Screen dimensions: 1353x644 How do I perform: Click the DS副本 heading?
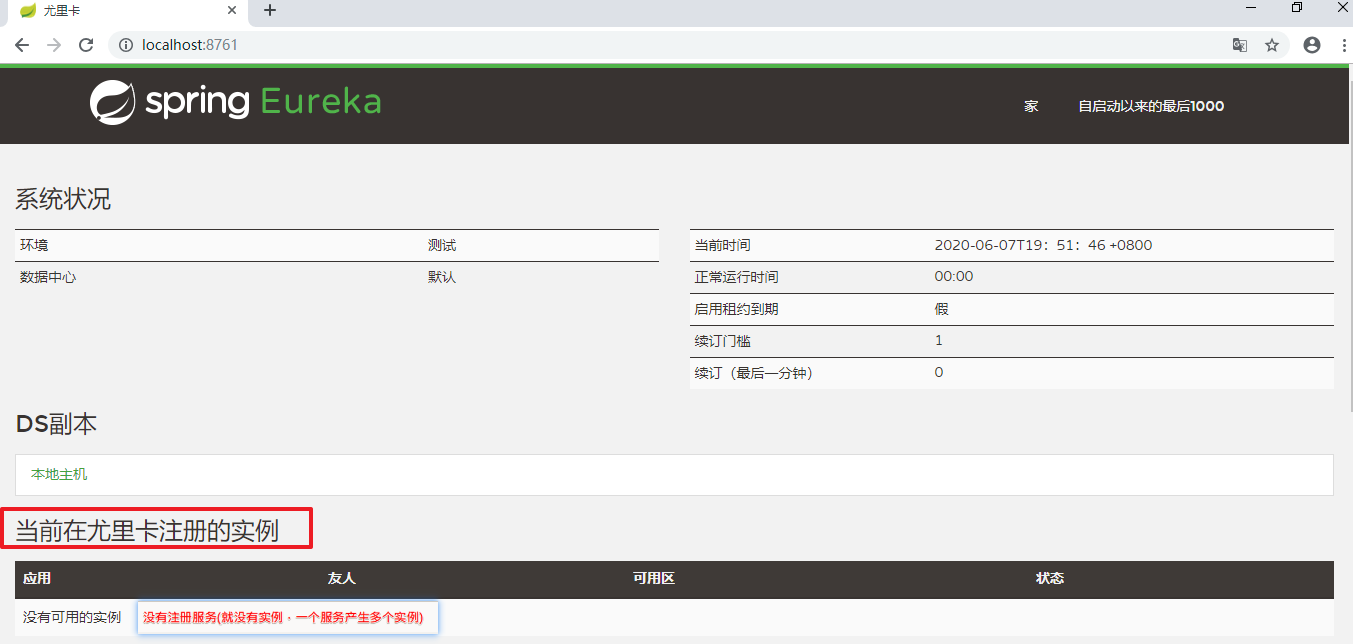tap(56, 424)
